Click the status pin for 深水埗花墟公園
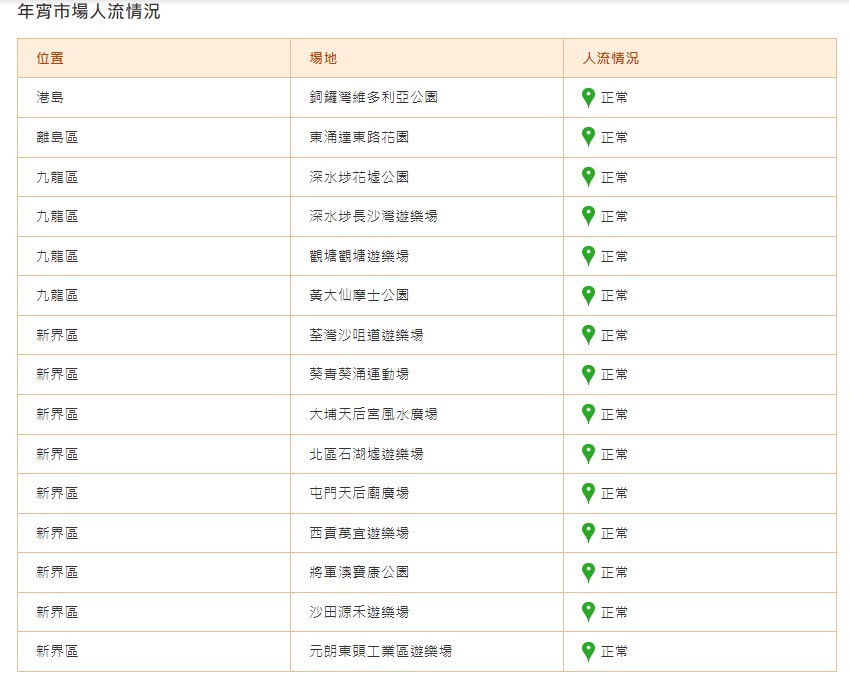The image size is (849, 679). pyautogui.click(x=589, y=177)
